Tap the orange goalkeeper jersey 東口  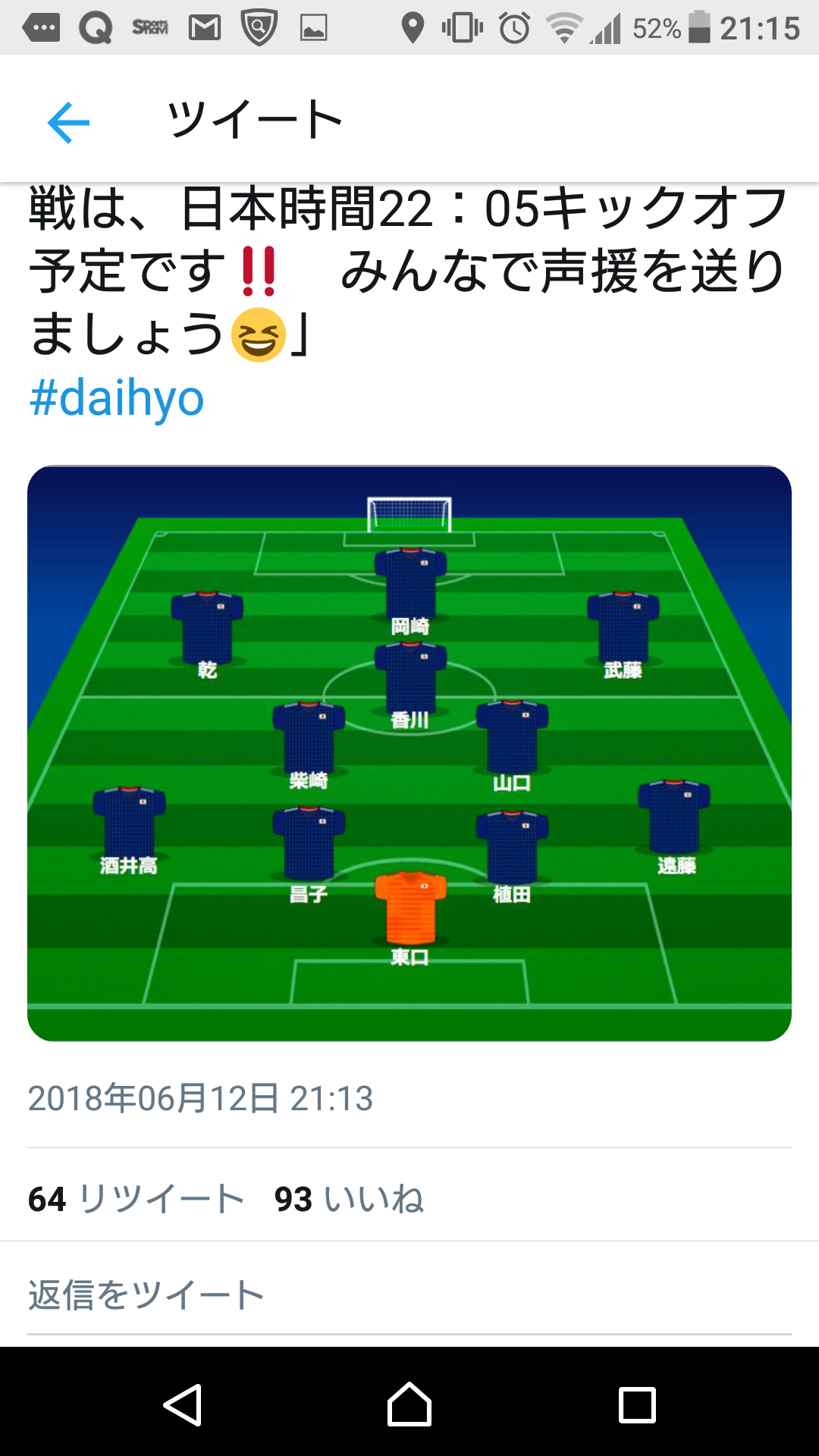tap(410, 910)
